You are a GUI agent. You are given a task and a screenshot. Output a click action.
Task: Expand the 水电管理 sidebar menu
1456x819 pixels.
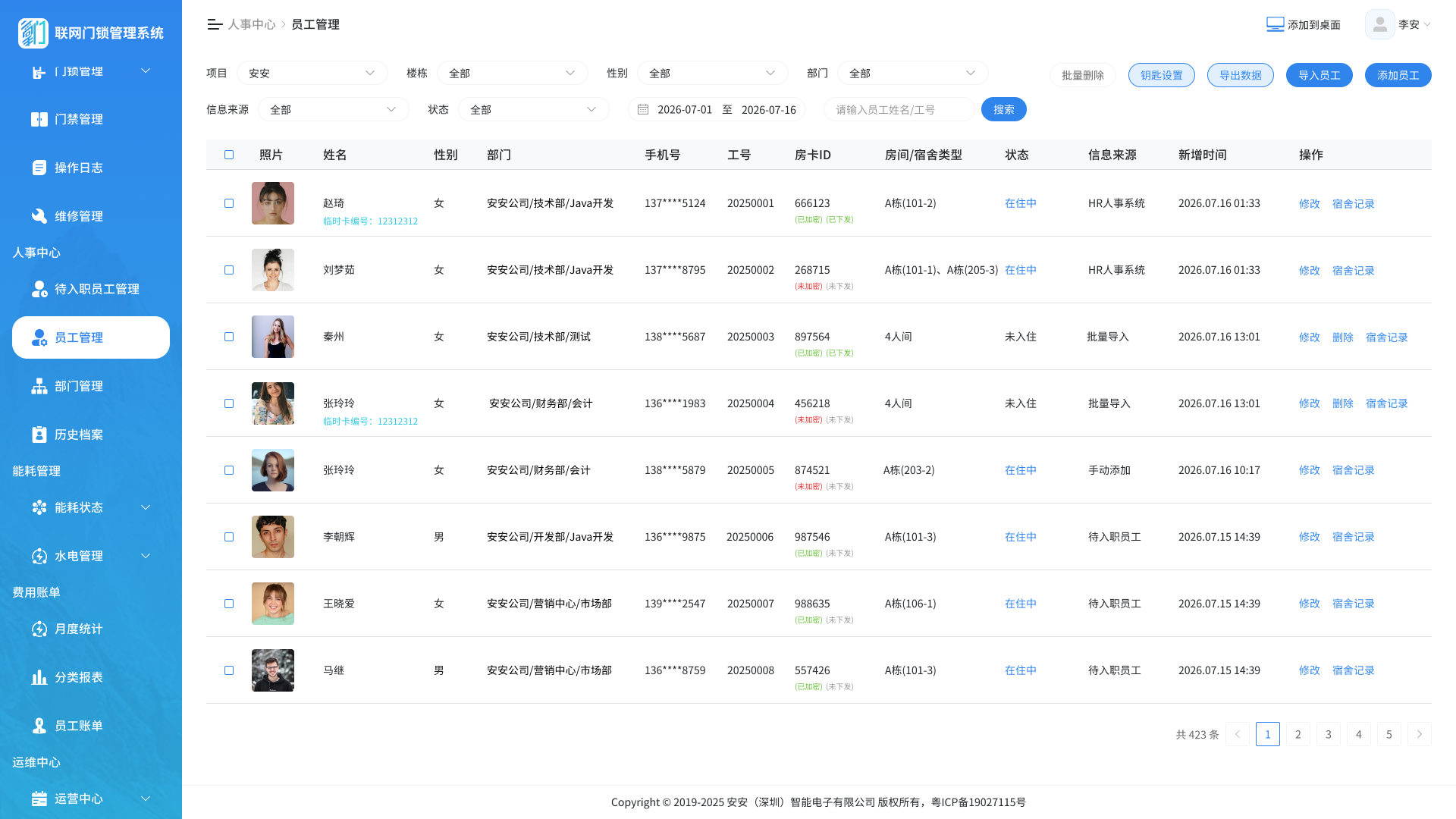pyautogui.click(x=91, y=556)
